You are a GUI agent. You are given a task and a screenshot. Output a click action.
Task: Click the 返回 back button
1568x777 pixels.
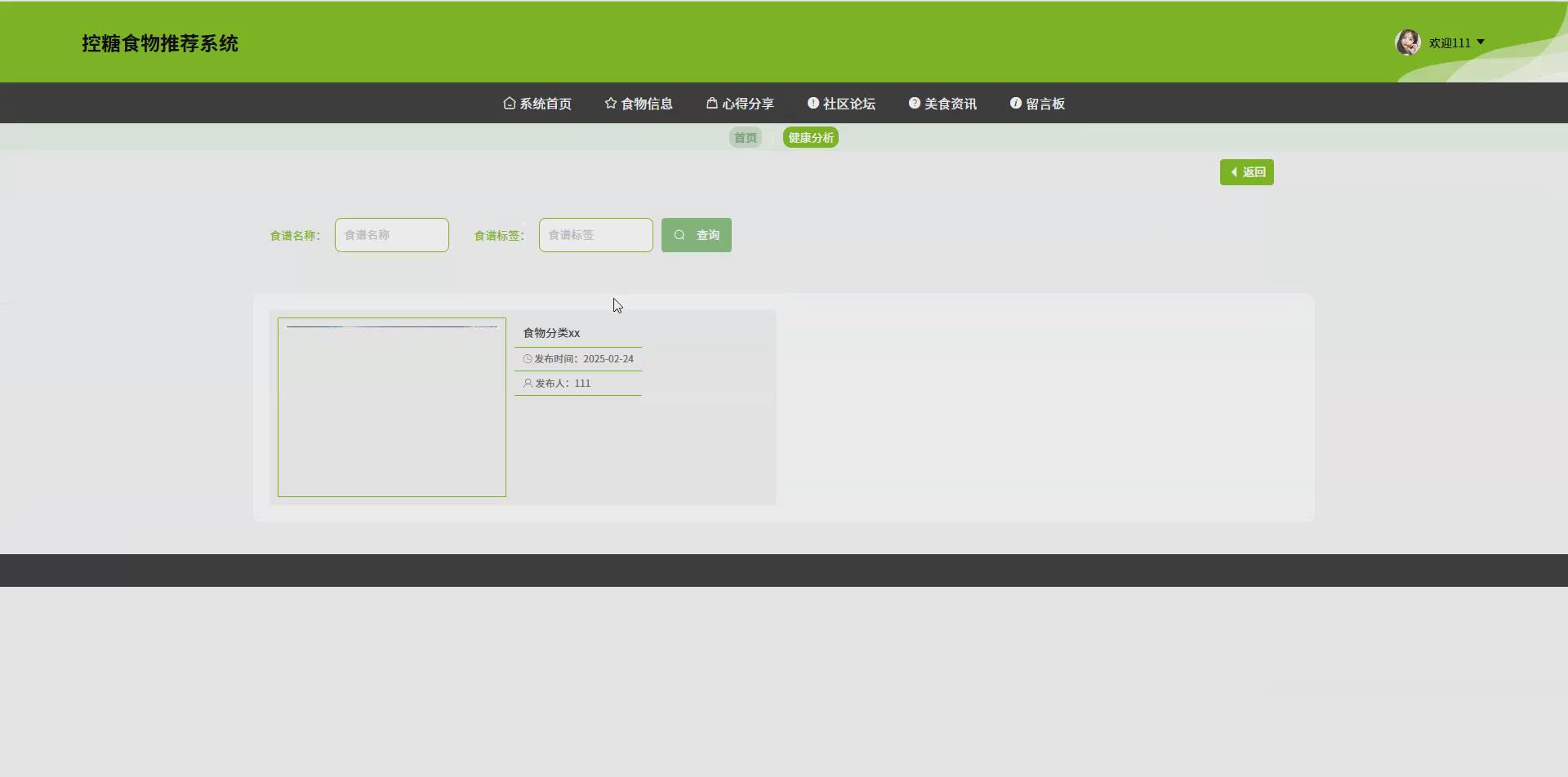pyautogui.click(x=1247, y=172)
